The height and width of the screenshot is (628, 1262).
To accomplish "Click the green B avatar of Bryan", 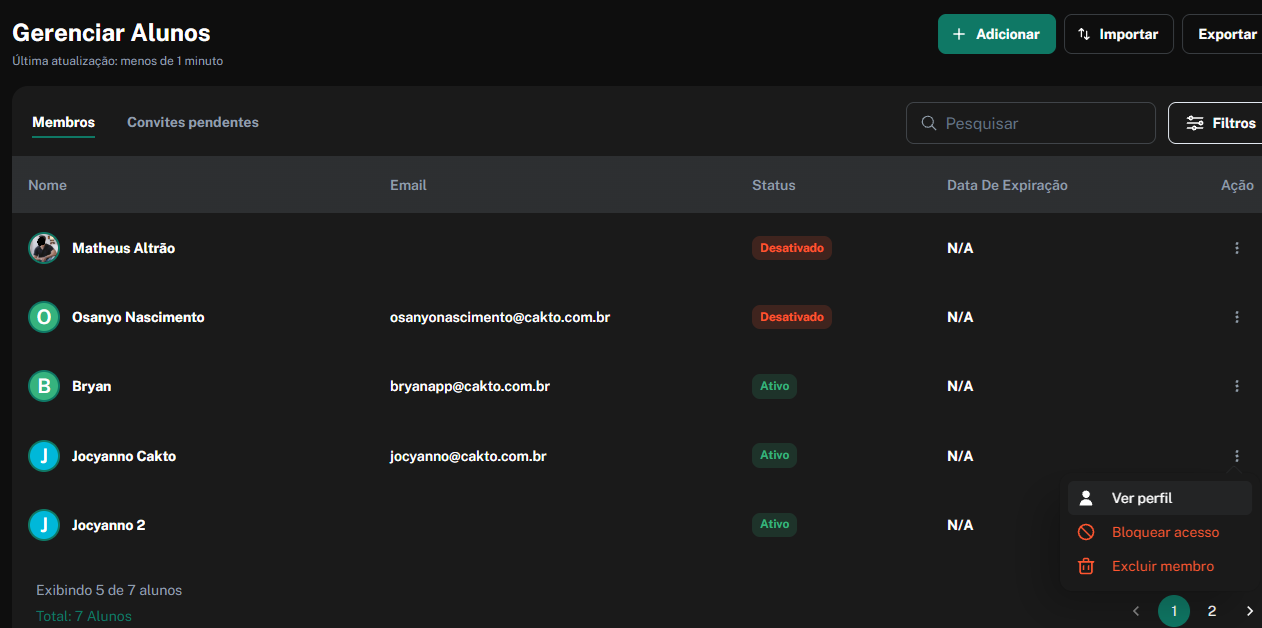I will [x=44, y=386].
